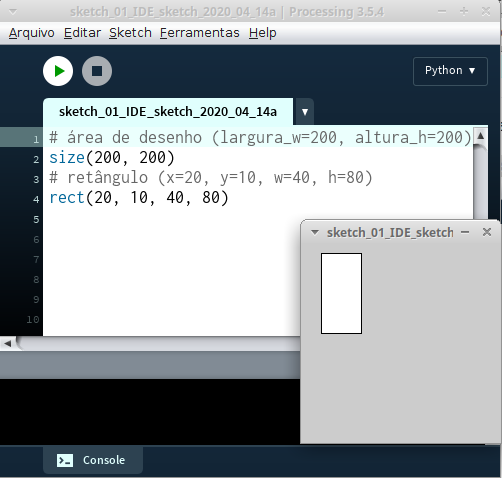The height and width of the screenshot is (478, 502).
Task: Open the sketch output window menu triangle
Action: point(315,232)
